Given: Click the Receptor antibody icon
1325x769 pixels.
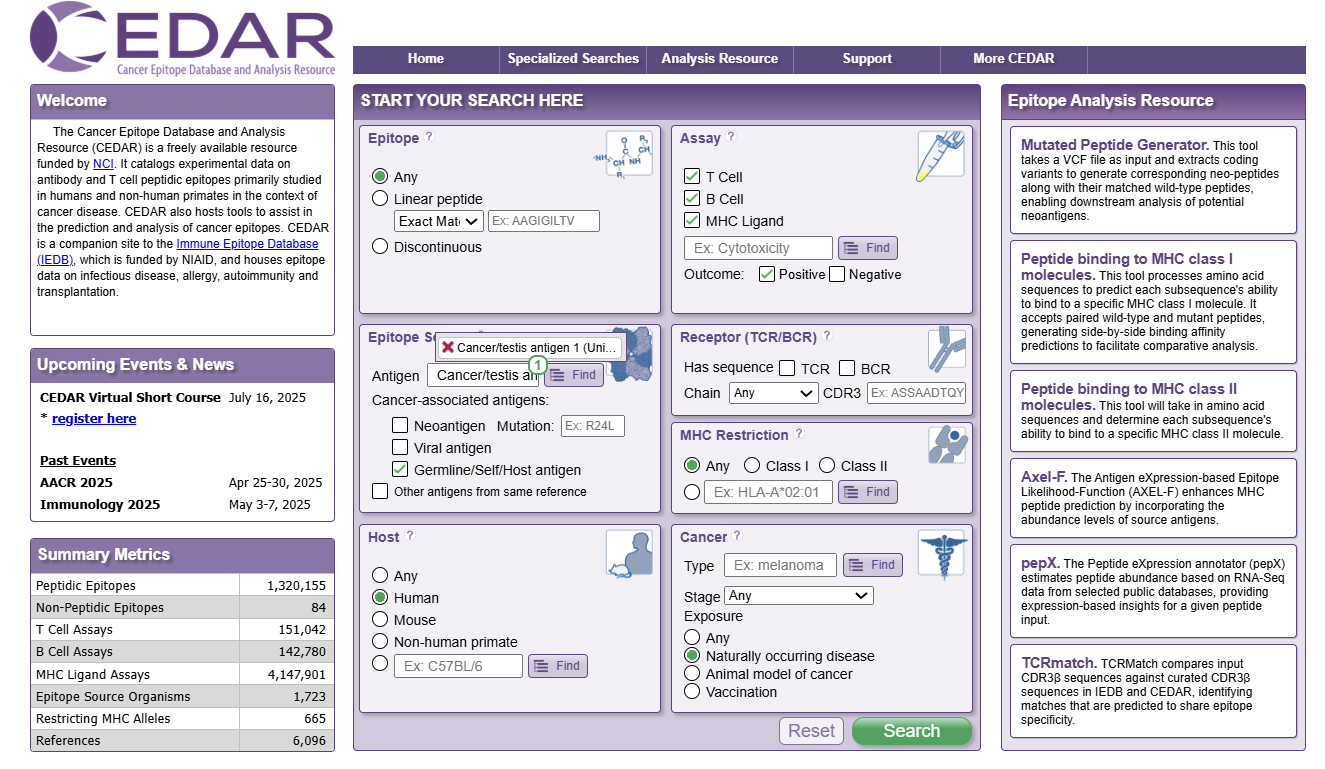Looking at the screenshot, I should coord(946,349).
